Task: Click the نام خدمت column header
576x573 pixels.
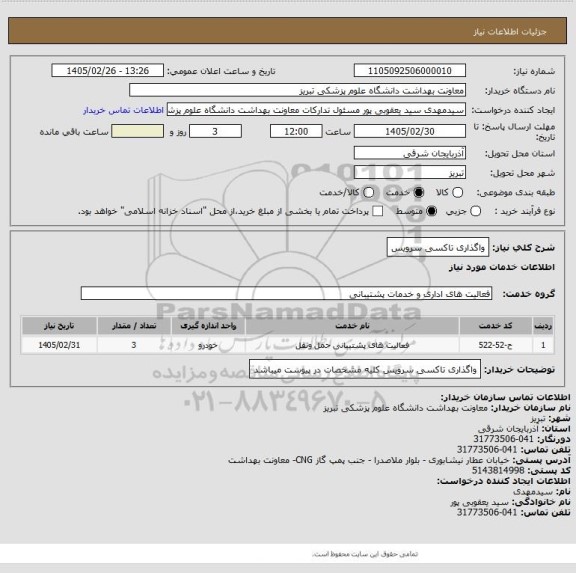Action: (x=352, y=326)
